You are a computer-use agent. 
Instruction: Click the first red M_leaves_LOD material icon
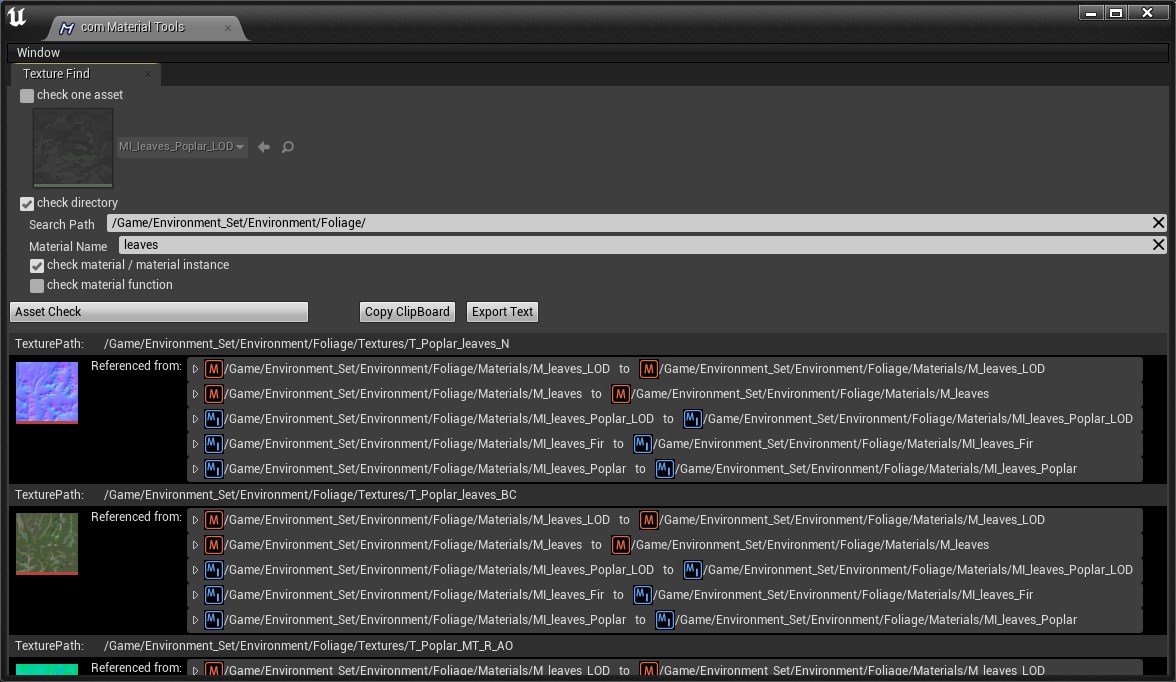point(213,369)
